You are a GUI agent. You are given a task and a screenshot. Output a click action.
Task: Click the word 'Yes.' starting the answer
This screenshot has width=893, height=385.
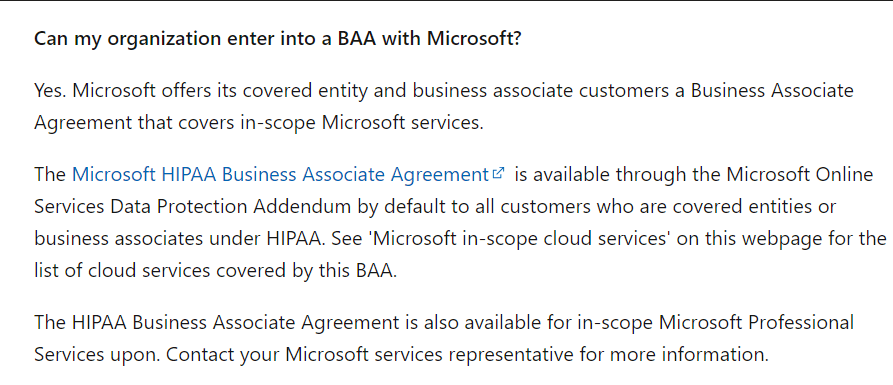51,91
